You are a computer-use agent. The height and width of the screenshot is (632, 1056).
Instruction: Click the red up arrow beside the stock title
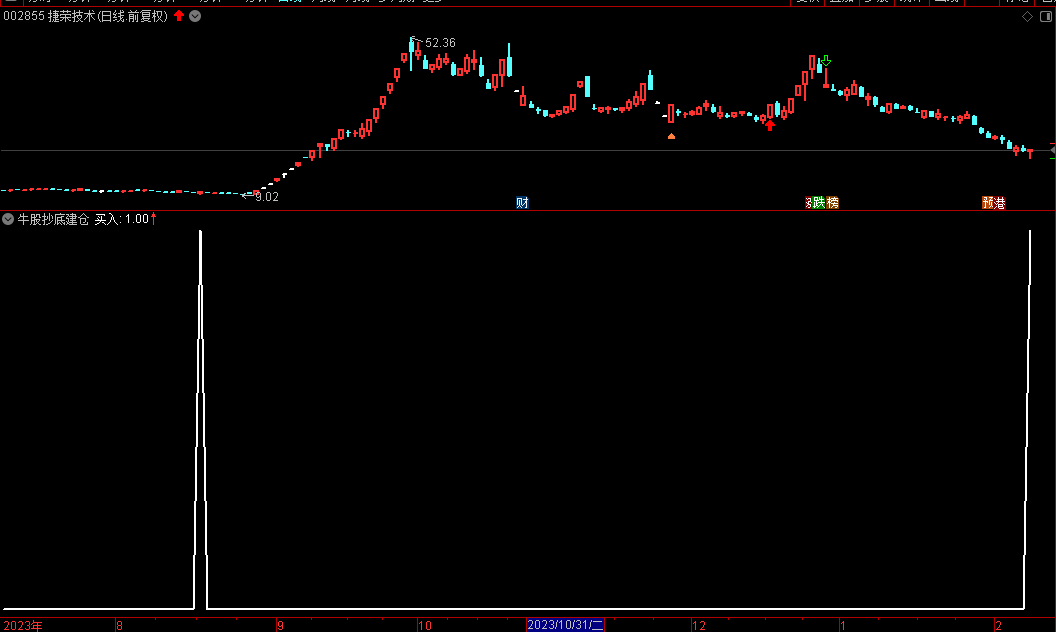(179, 15)
